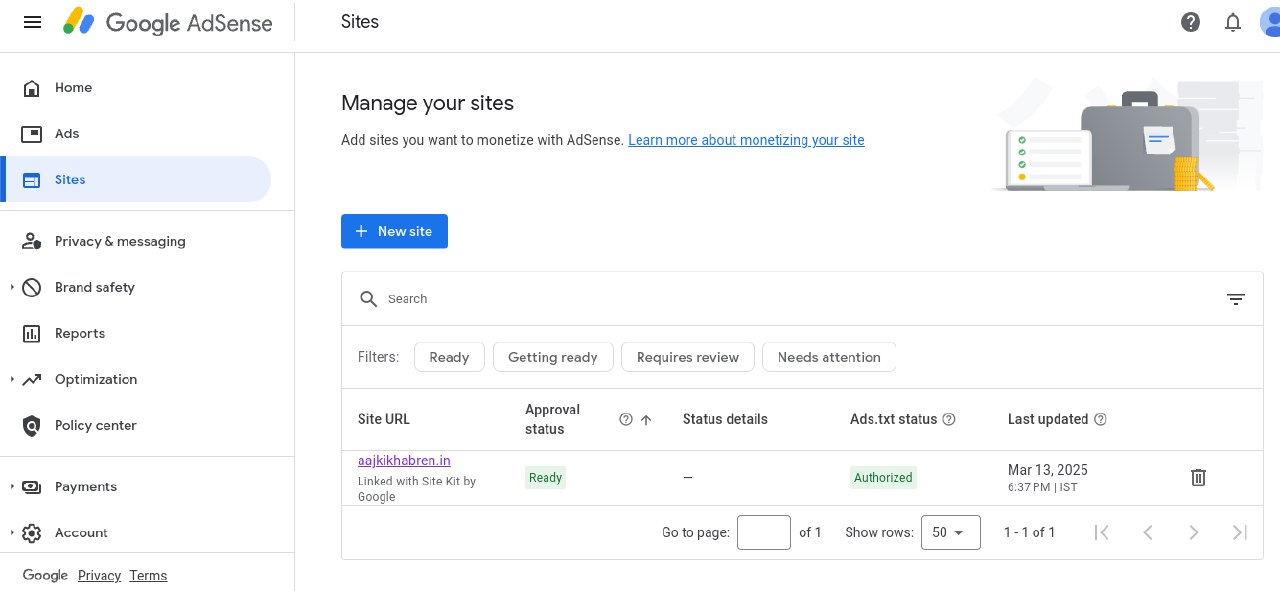Open Learn more about monetizing your site

click(x=746, y=140)
